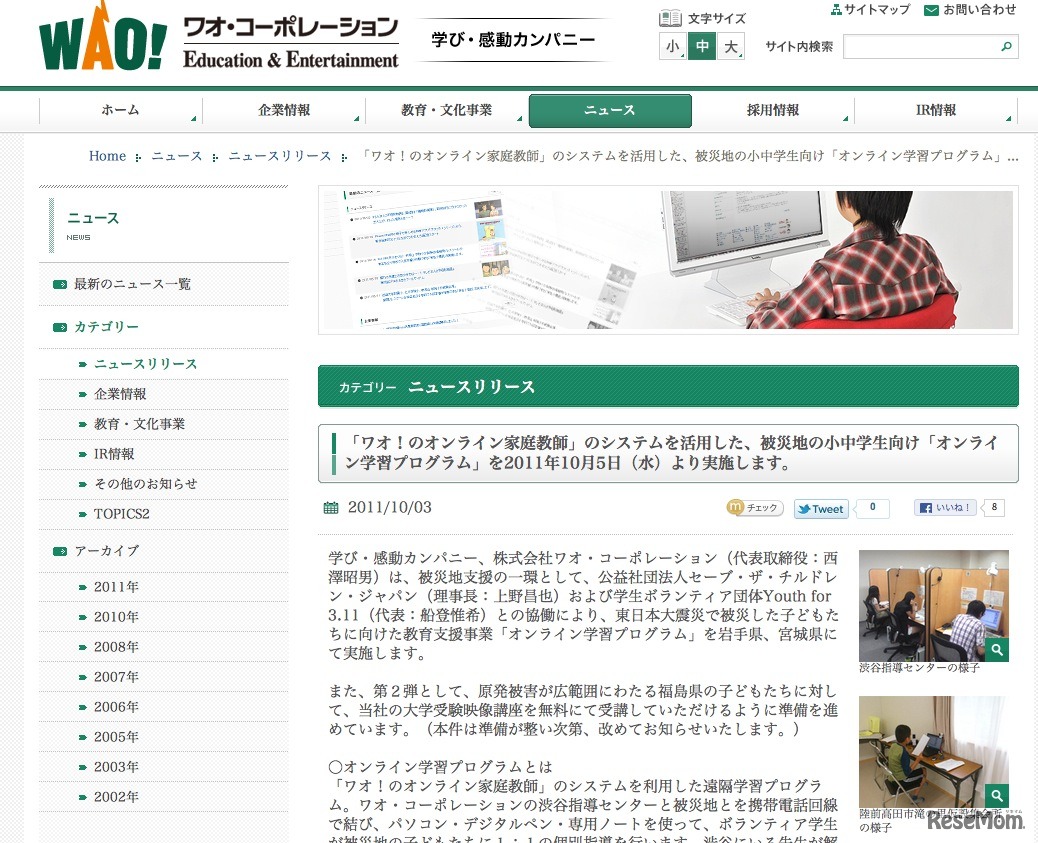The image size is (1038, 843).
Task: Click the 渋谷指導センターの様子 caption
Action: click(920, 668)
